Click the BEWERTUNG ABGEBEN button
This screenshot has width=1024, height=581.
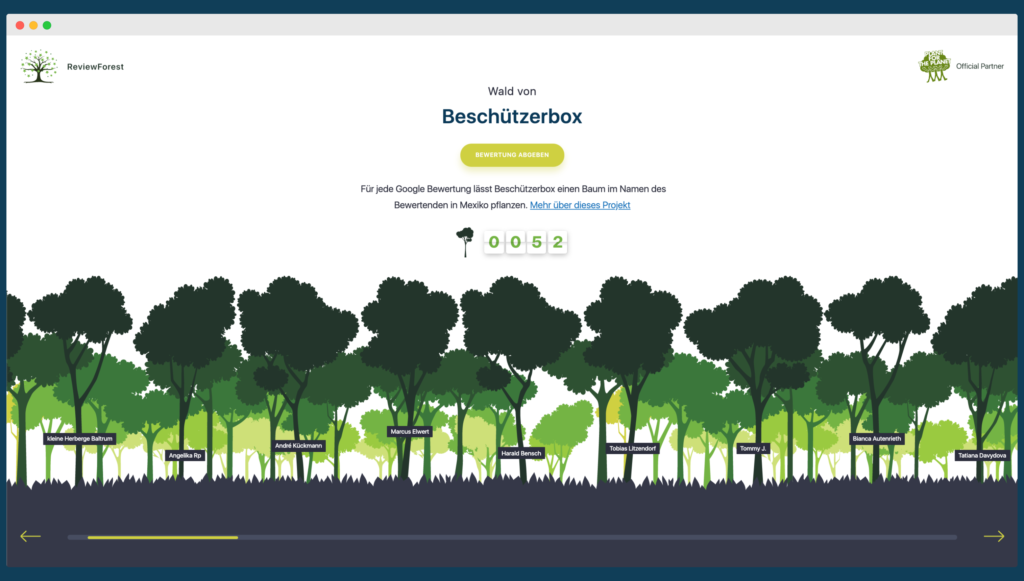[x=512, y=155]
